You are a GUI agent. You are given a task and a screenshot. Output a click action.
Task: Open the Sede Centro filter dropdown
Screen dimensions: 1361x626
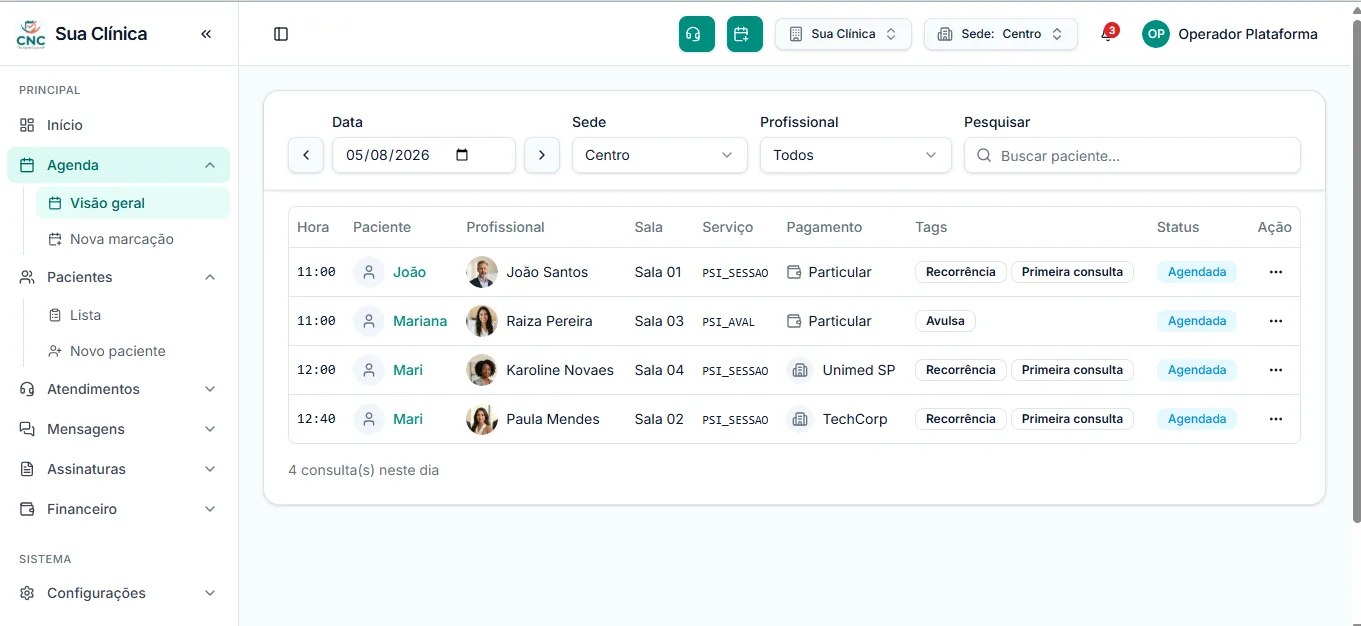(x=660, y=155)
